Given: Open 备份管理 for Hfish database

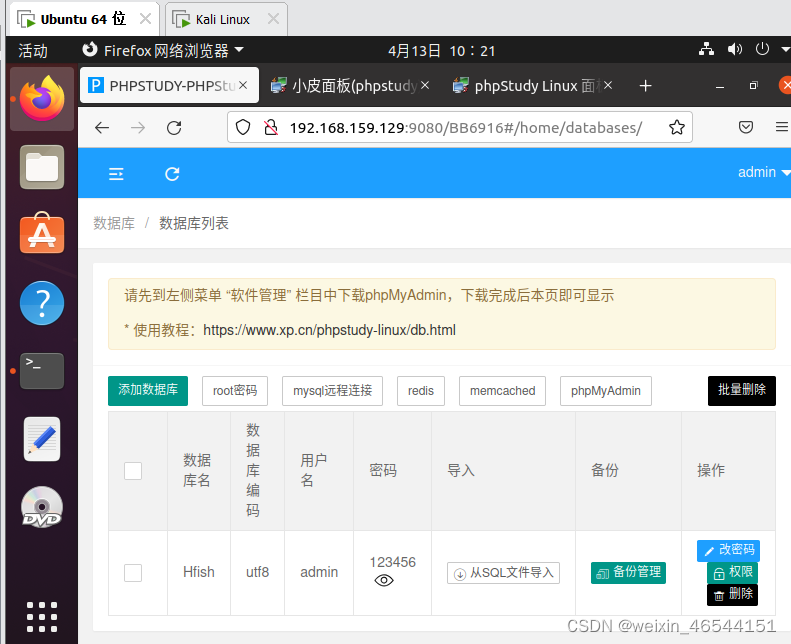Looking at the screenshot, I should [629, 572].
